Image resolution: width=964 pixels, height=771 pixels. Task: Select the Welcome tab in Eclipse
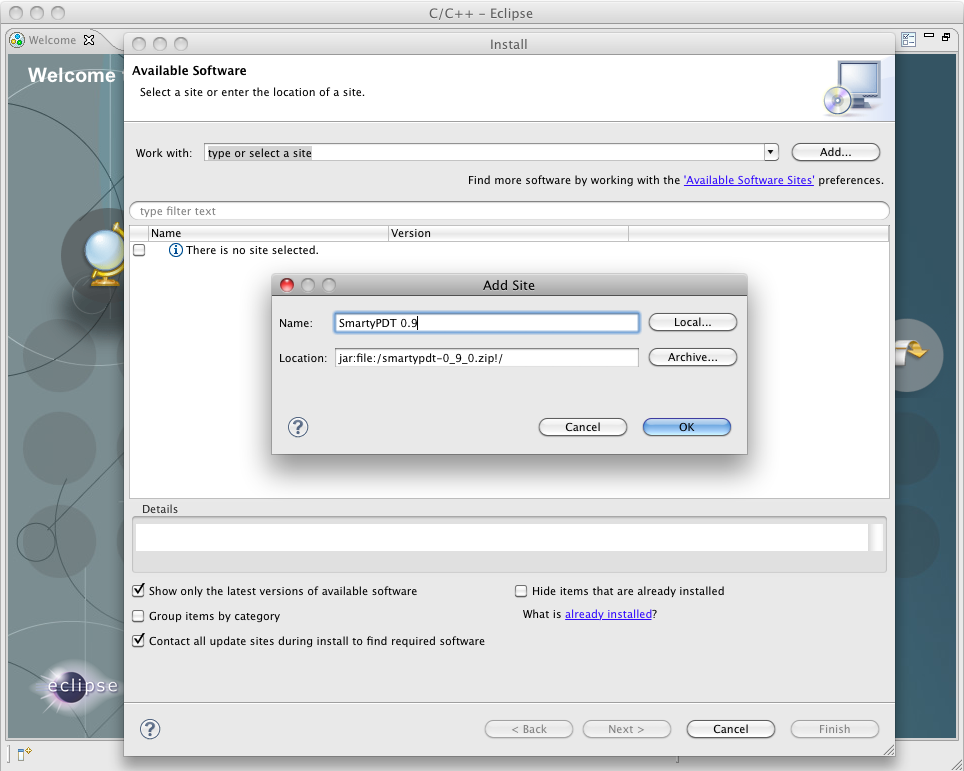click(52, 40)
